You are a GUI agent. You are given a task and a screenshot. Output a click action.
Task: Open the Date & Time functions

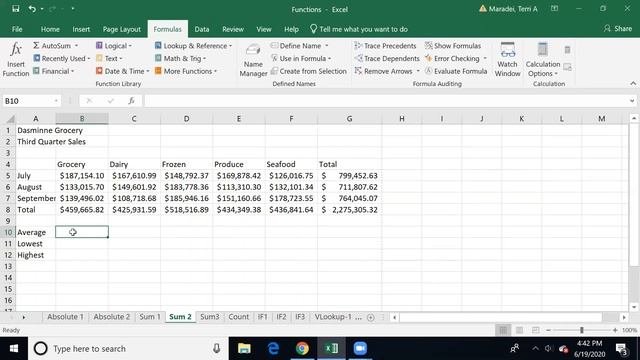tap(122, 71)
